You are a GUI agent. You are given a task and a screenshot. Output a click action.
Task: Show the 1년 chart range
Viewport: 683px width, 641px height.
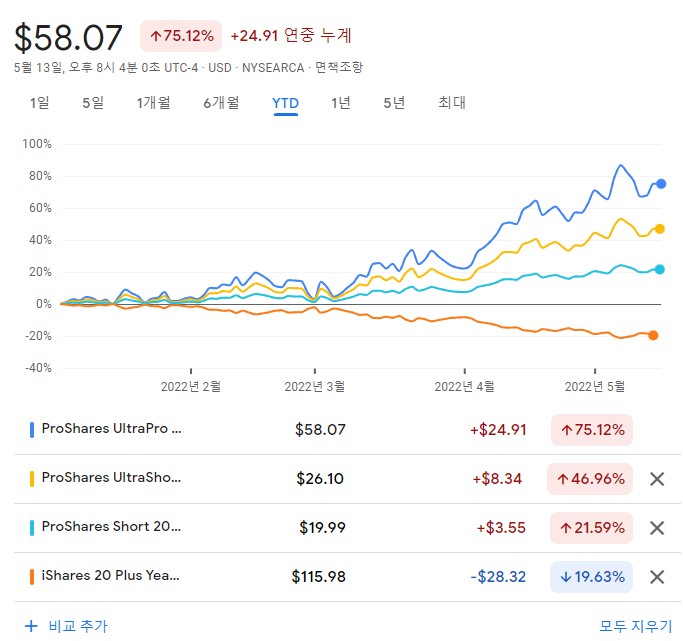(341, 103)
